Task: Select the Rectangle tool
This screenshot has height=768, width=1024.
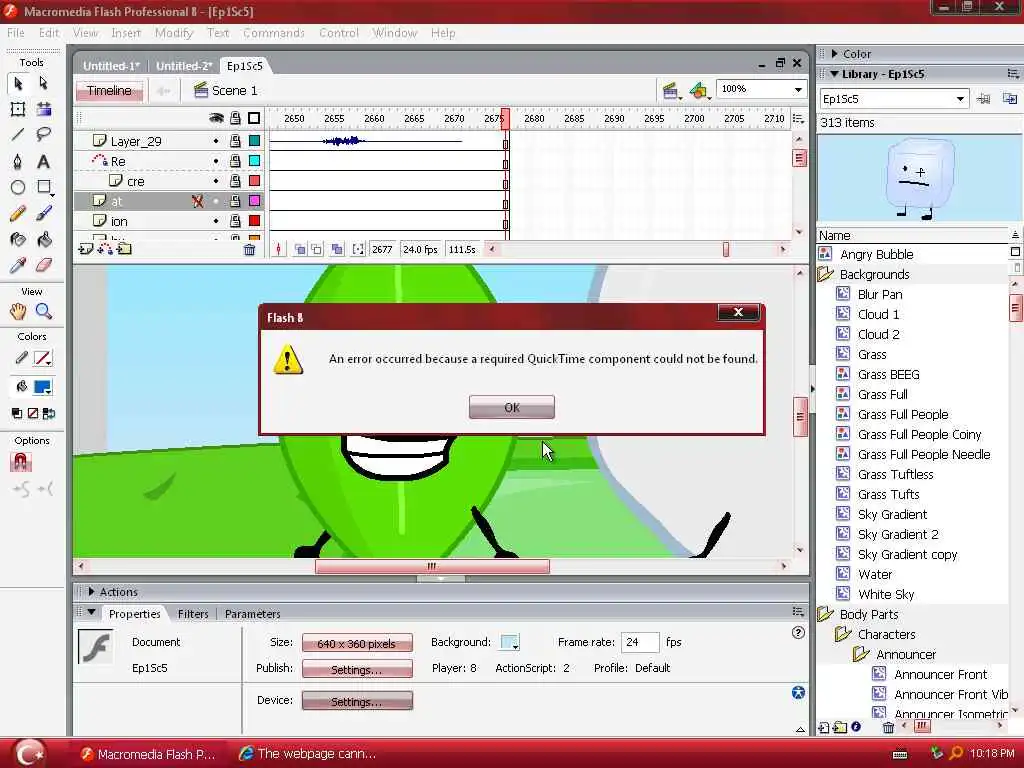Action: [44, 187]
